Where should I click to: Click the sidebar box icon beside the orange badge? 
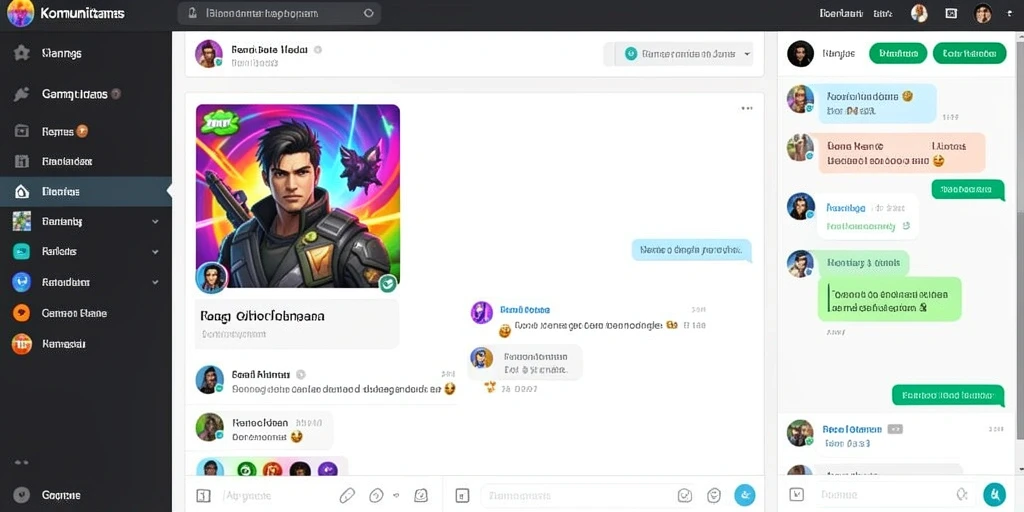[22, 131]
